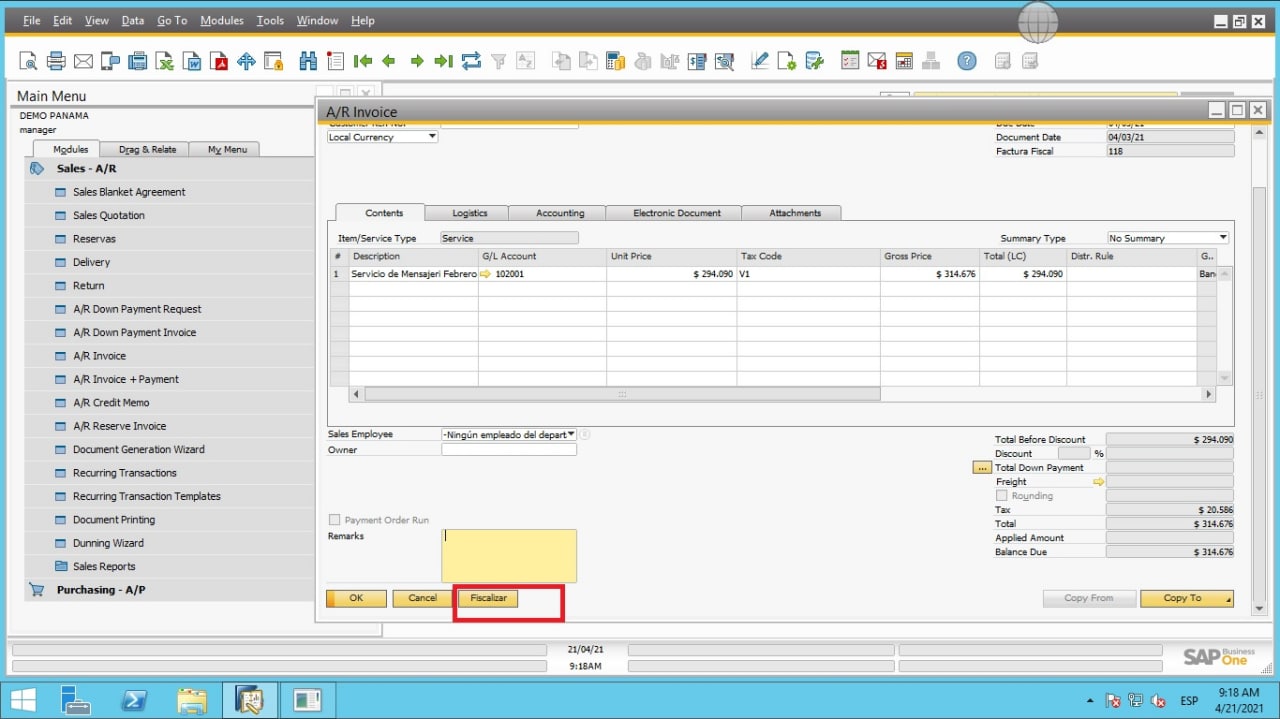Click the Print toolbar icon
This screenshot has width=1280, height=719.
[56, 61]
